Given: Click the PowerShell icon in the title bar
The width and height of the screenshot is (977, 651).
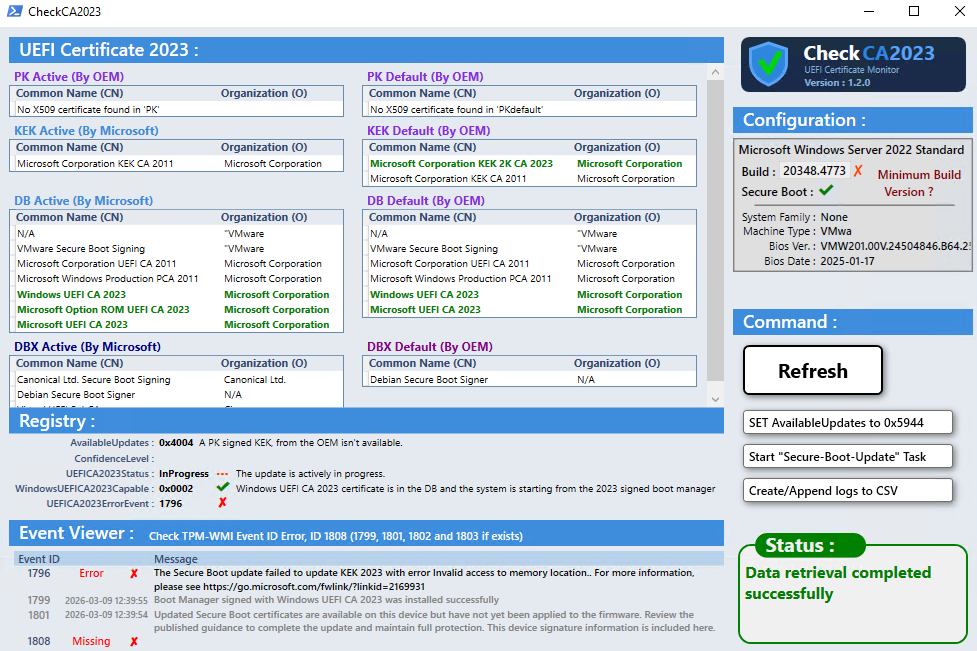Looking at the screenshot, I should pos(14,11).
